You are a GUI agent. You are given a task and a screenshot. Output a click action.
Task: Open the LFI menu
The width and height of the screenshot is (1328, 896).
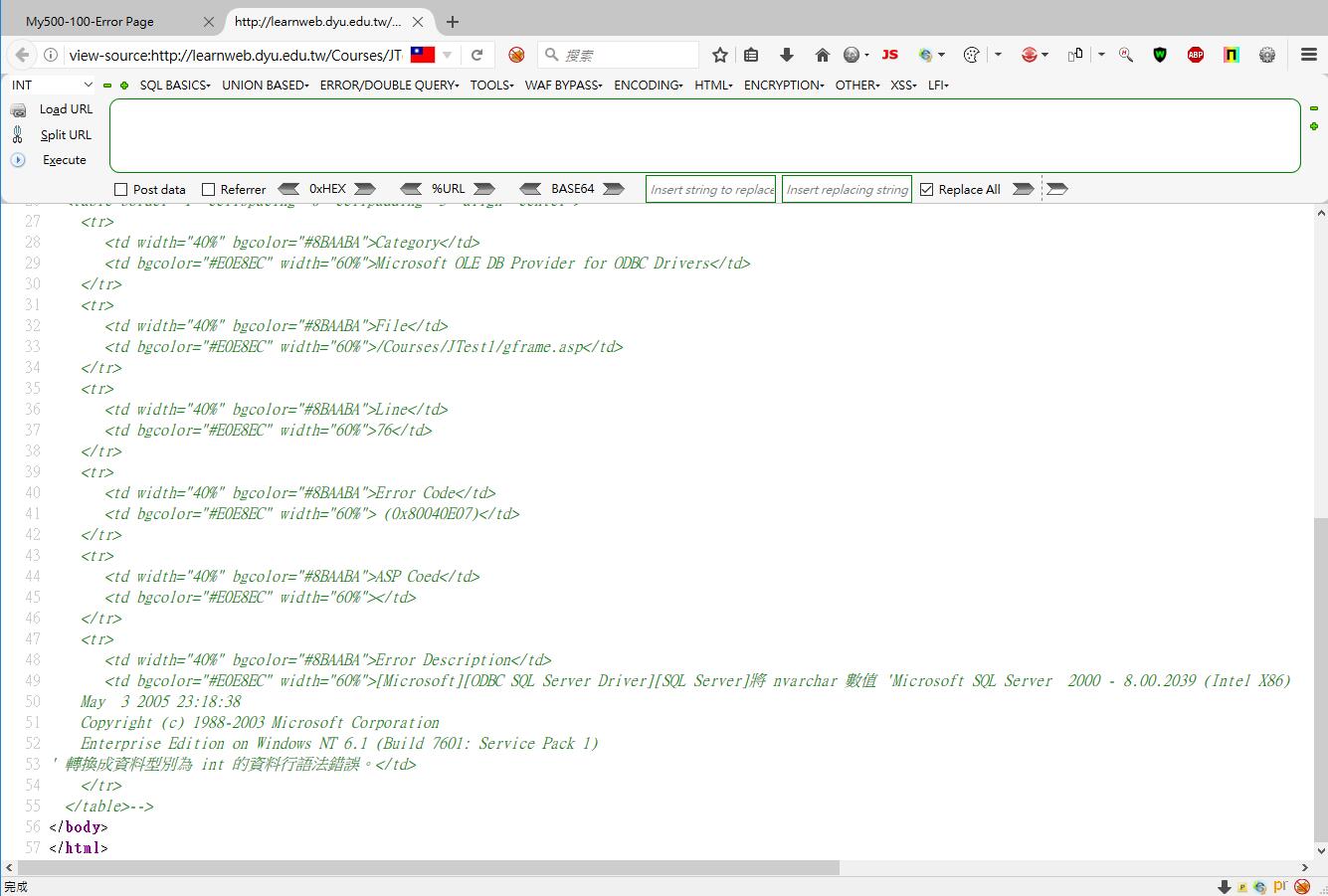click(x=938, y=86)
